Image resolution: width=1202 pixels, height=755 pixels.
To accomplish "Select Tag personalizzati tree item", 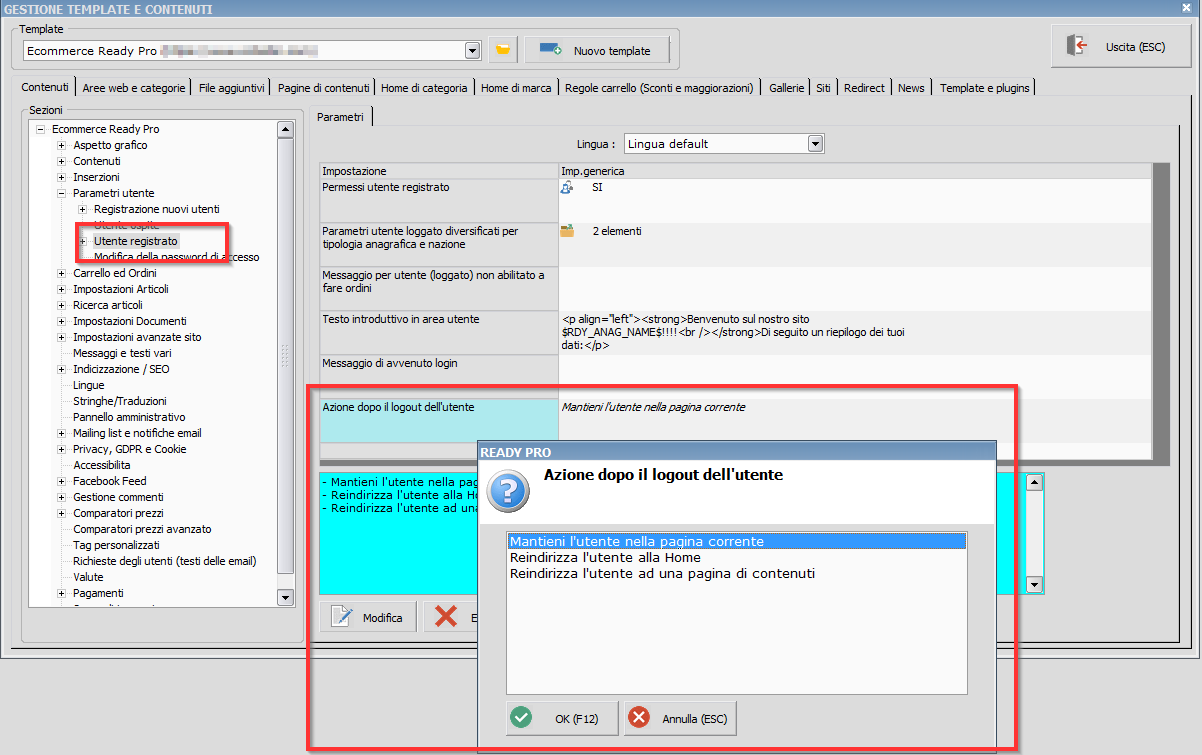I will tap(116, 545).
